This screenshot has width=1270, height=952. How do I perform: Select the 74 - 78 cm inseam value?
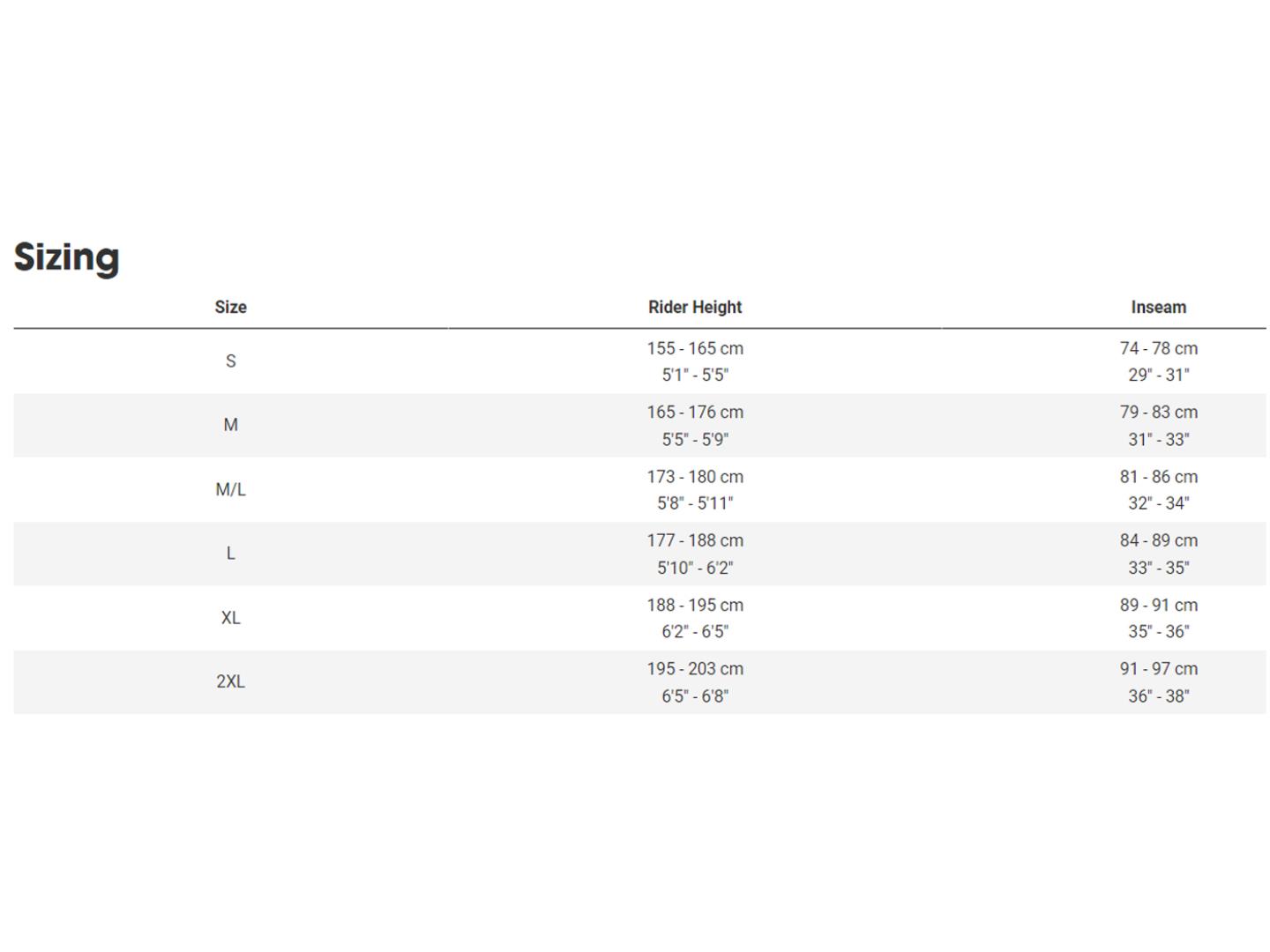1159,348
